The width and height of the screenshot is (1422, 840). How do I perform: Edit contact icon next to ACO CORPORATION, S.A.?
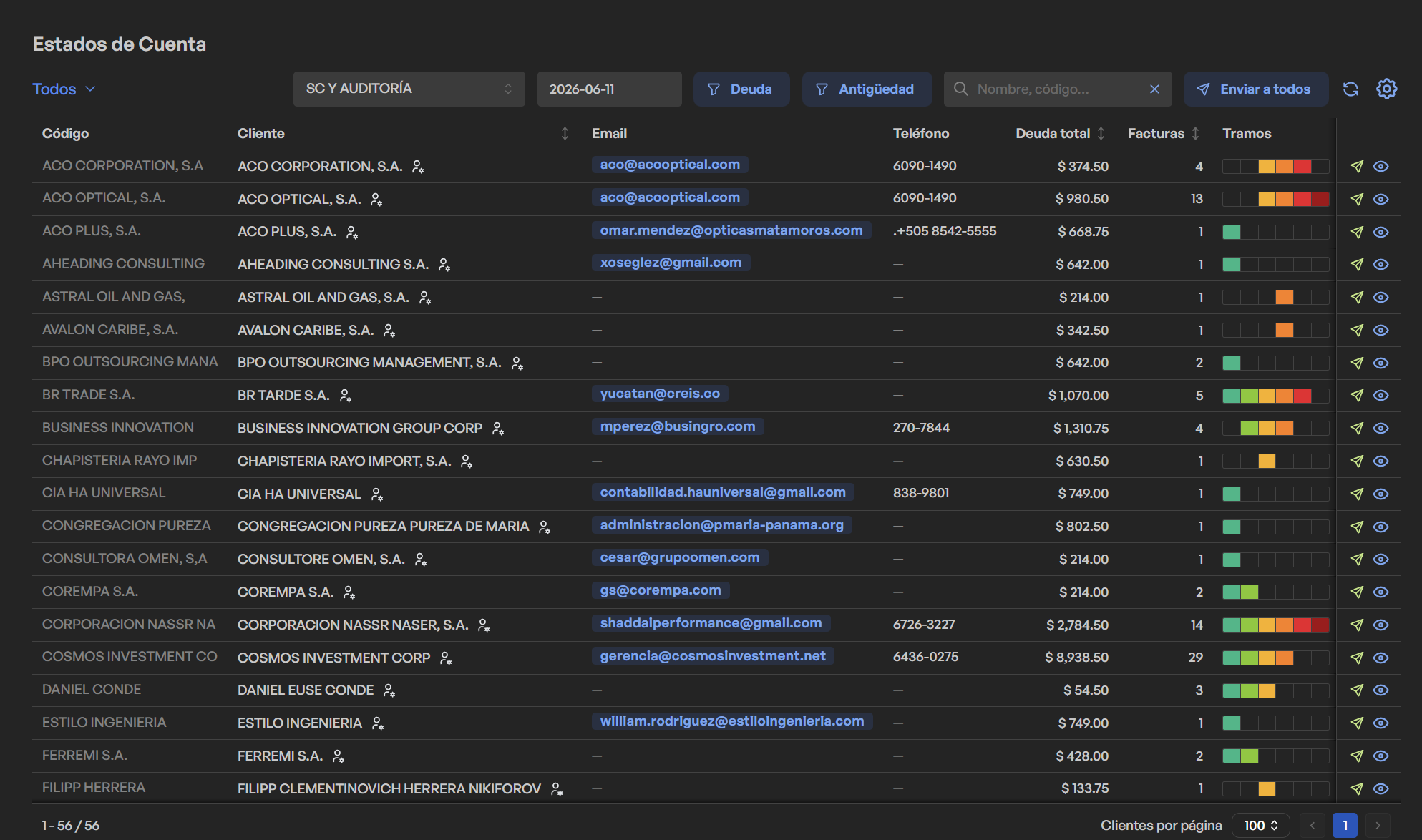pyautogui.click(x=418, y=167)
